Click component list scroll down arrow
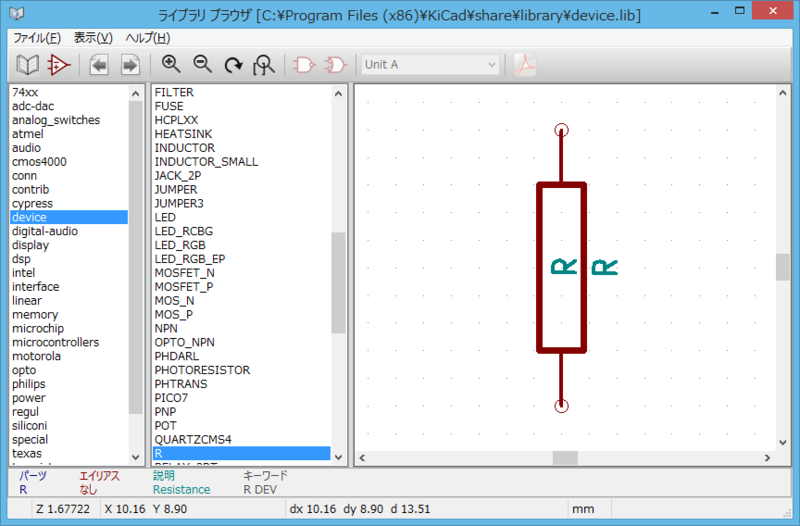 338,457
